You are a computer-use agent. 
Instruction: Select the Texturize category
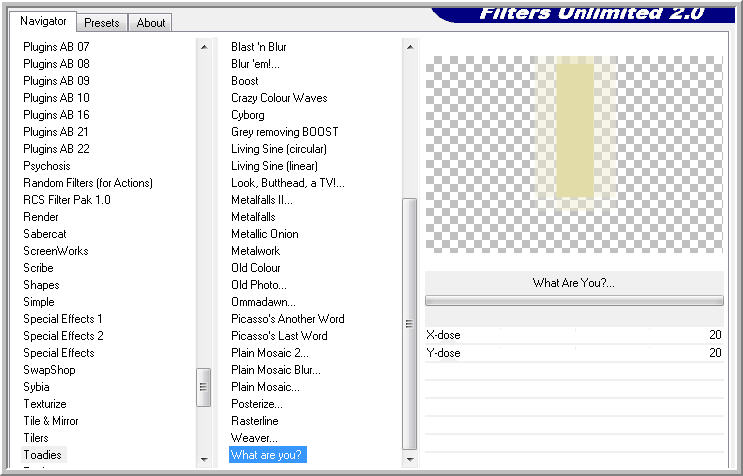[x=45, y=404]
